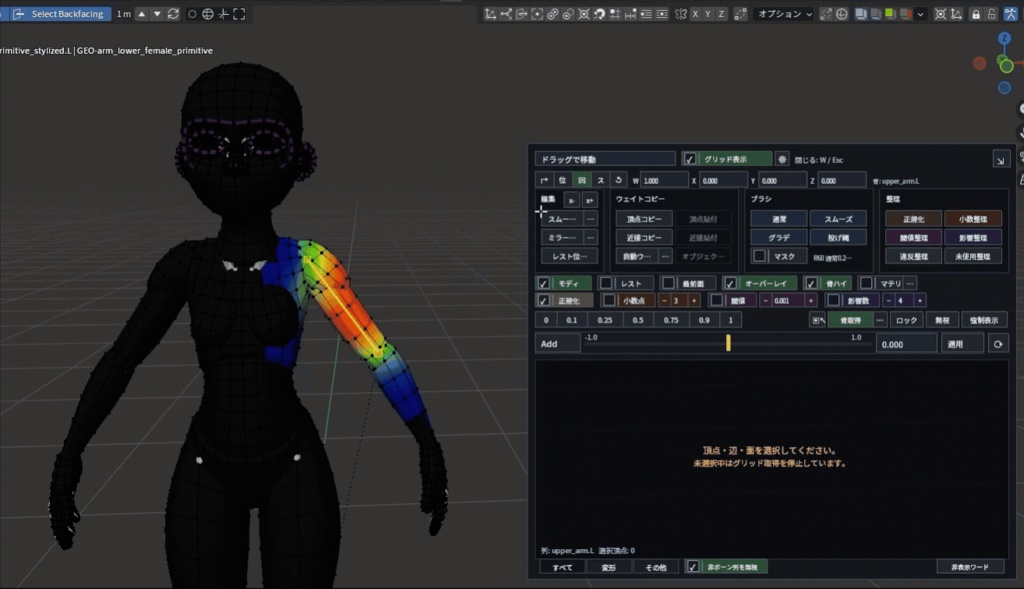This screenshot has width=1024, height=589.
Task: Click the x- button beside 編集
Action: point(571,200)
